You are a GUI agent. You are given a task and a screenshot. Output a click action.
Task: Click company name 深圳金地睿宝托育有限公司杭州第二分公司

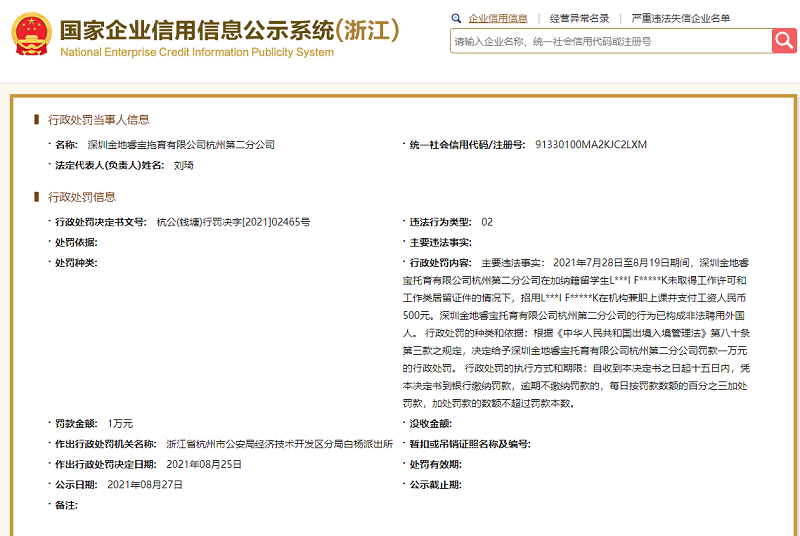point(181,145)
